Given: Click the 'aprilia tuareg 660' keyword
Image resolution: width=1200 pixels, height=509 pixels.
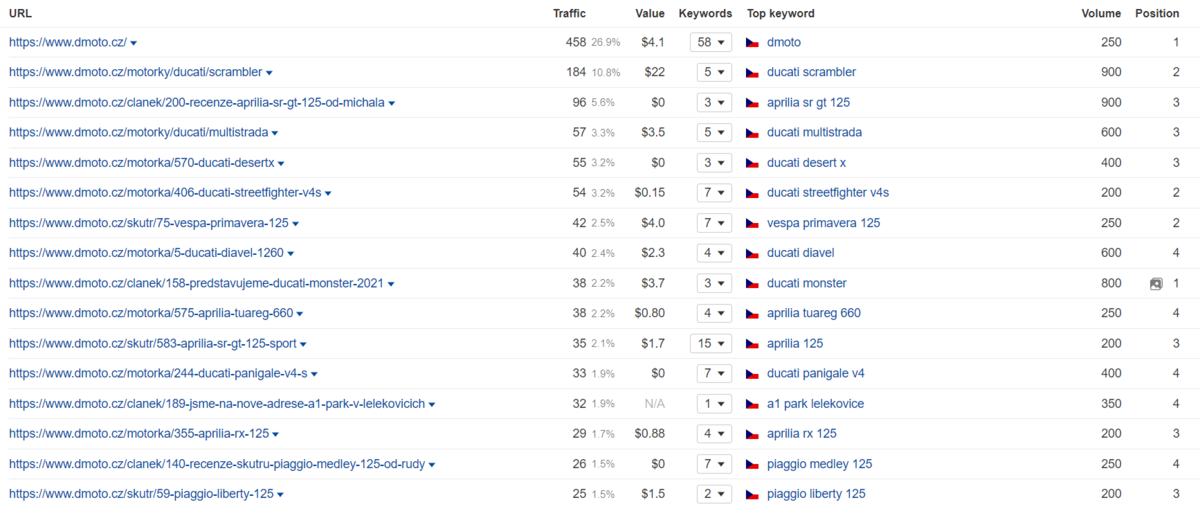Looking at the screenshot, I should (x=814, y=314).
